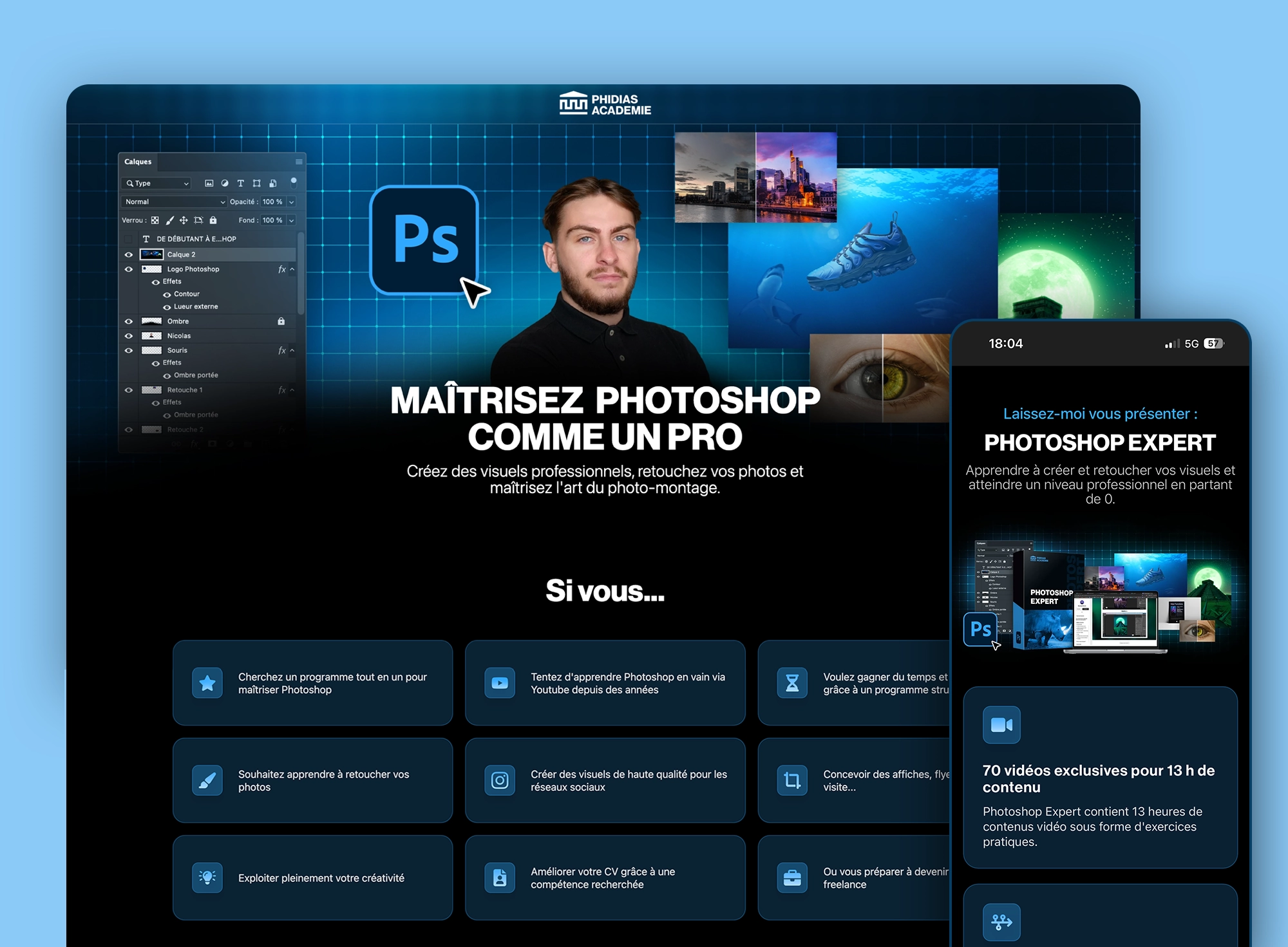Click the lock image pixels brush icon
Image resolution: width=1288 pixels, height=947 pixels.
[x=170, y=220]
